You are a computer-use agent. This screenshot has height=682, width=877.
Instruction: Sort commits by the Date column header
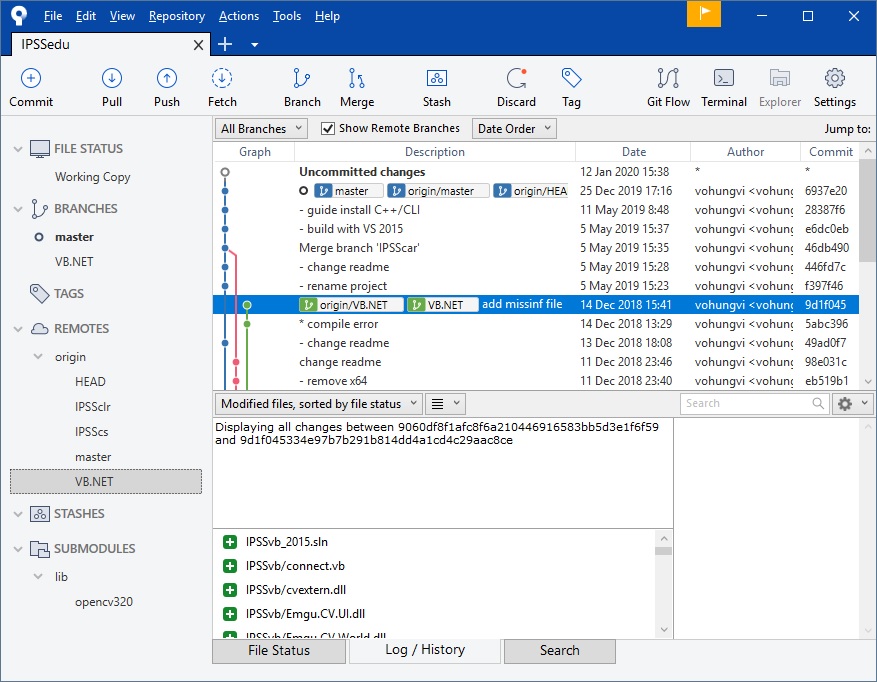pyautogui.click(x=633, y=152)
